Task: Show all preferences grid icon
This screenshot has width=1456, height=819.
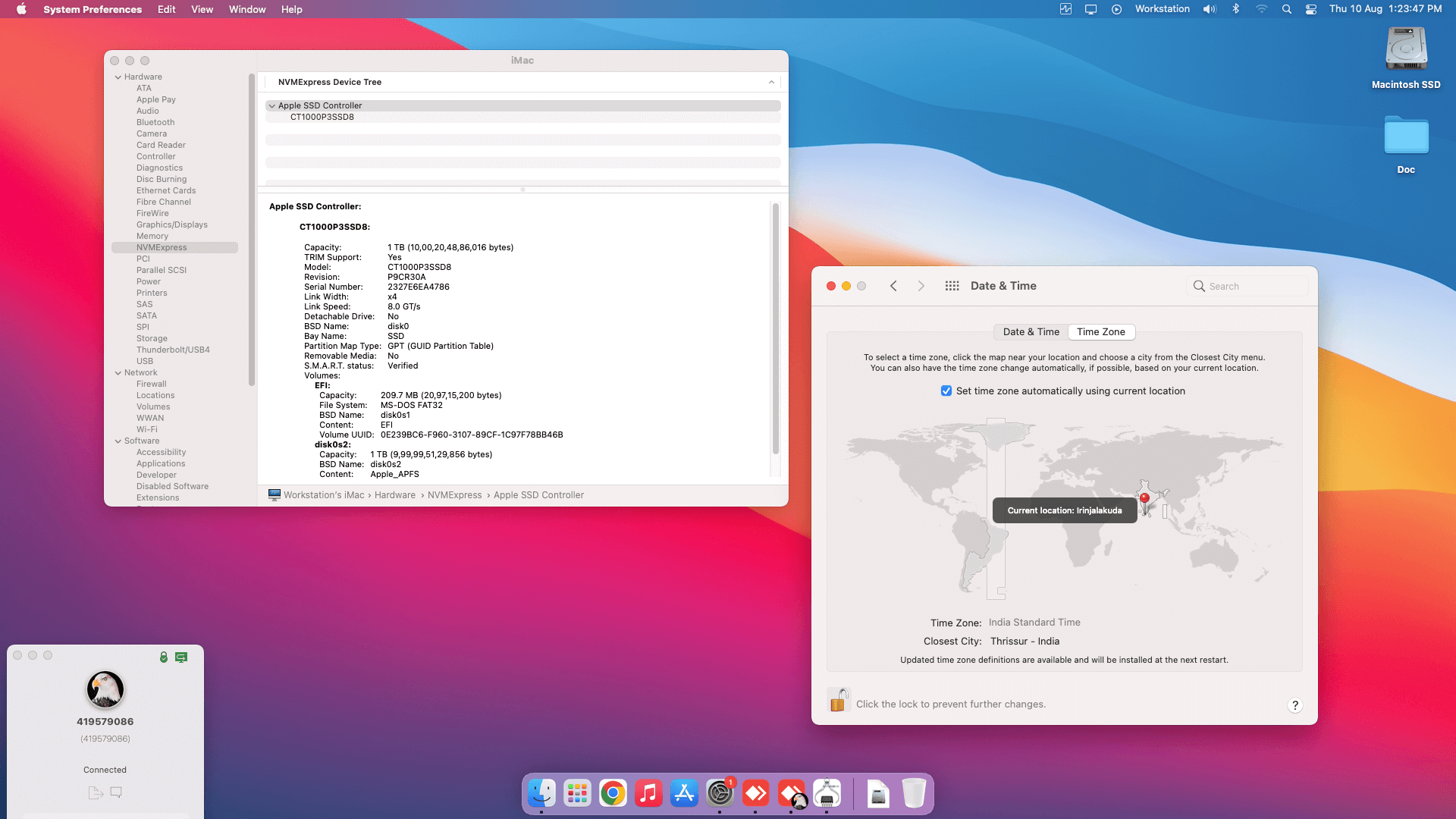Action: click(x=952, y=286)
